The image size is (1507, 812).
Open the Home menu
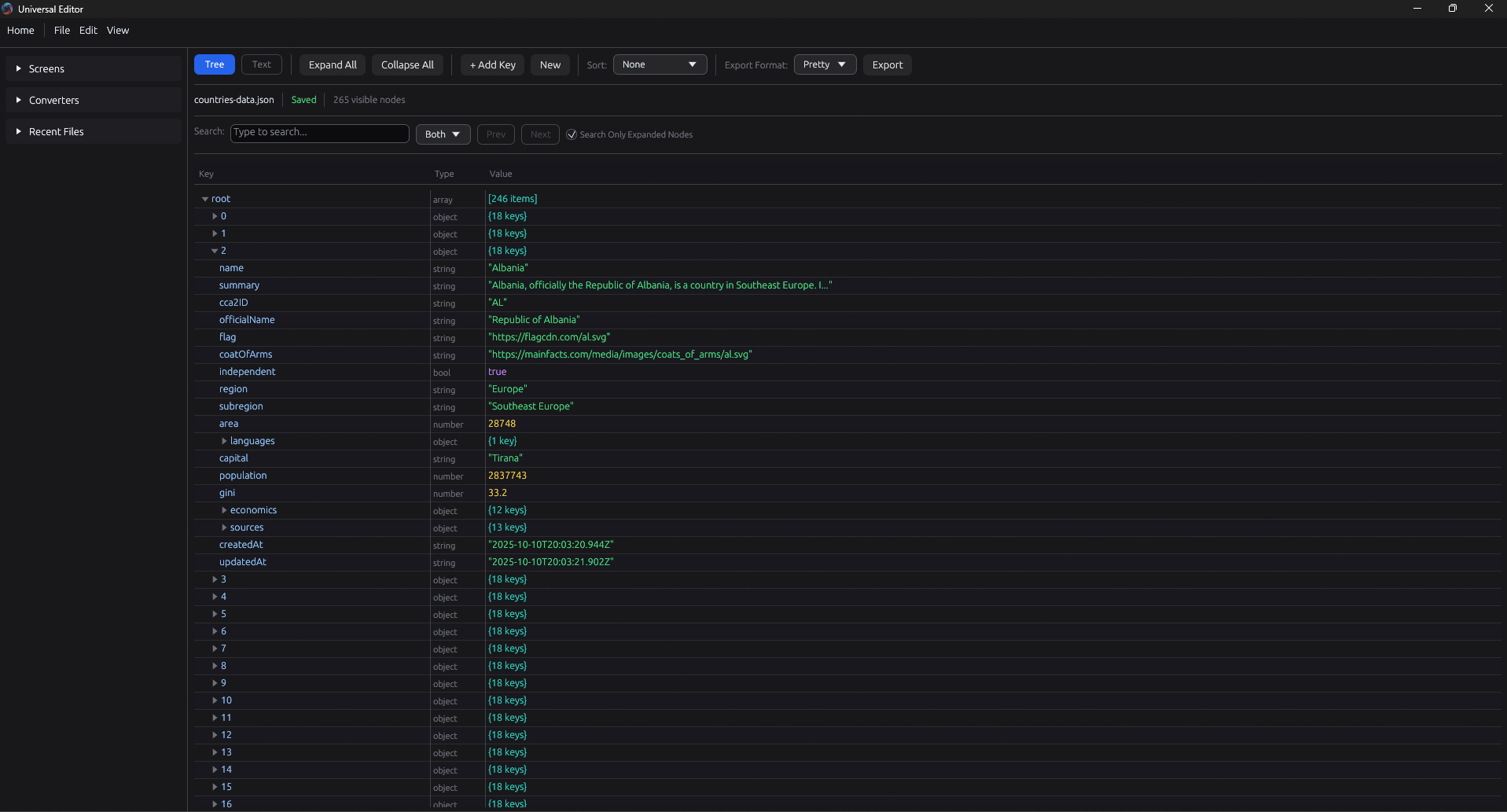pos(20,30)
